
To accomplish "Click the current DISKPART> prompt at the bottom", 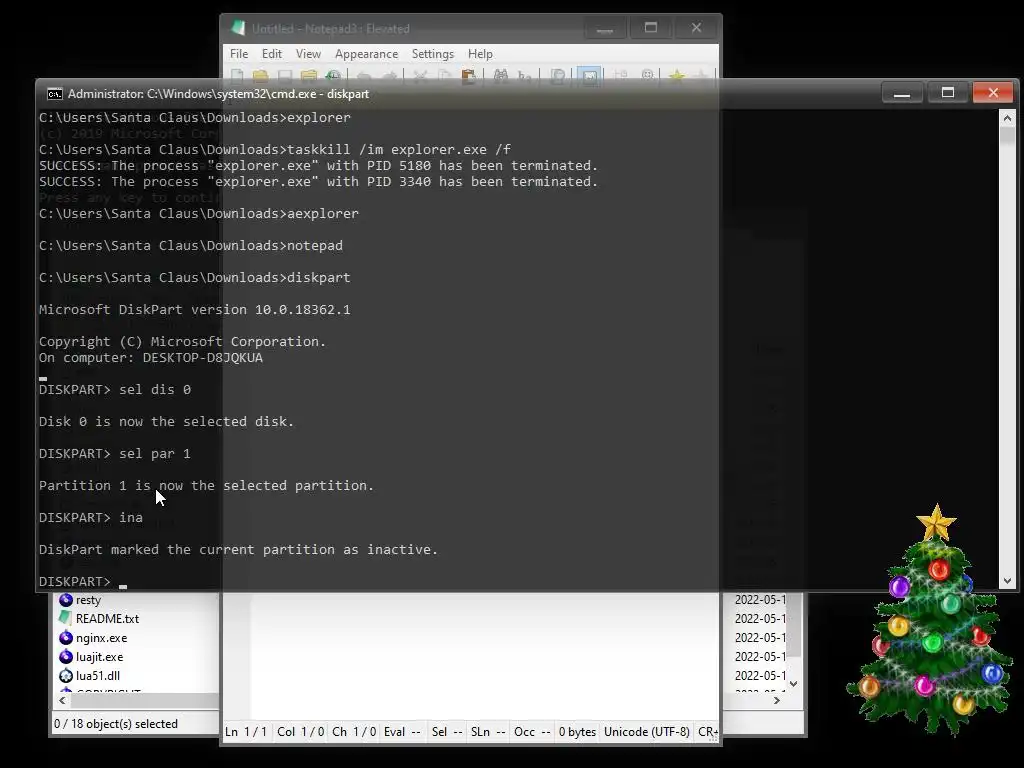I will (75, 581).
